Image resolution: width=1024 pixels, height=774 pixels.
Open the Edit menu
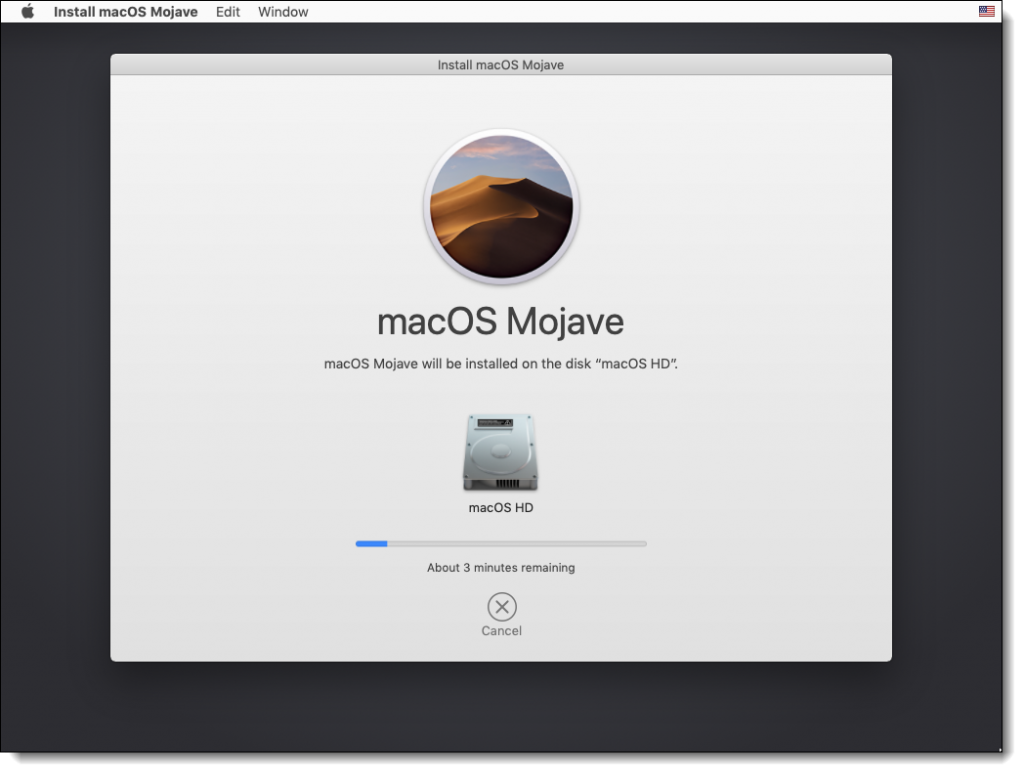[228, 12]
